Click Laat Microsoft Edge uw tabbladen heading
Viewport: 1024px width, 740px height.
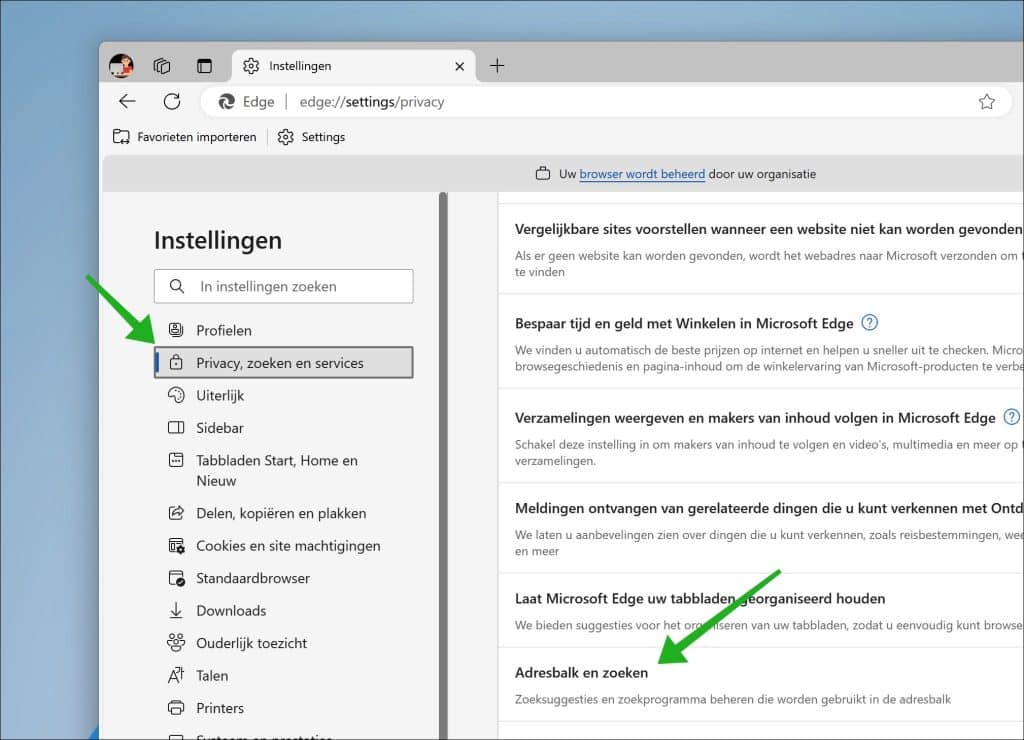click(699, 599)
